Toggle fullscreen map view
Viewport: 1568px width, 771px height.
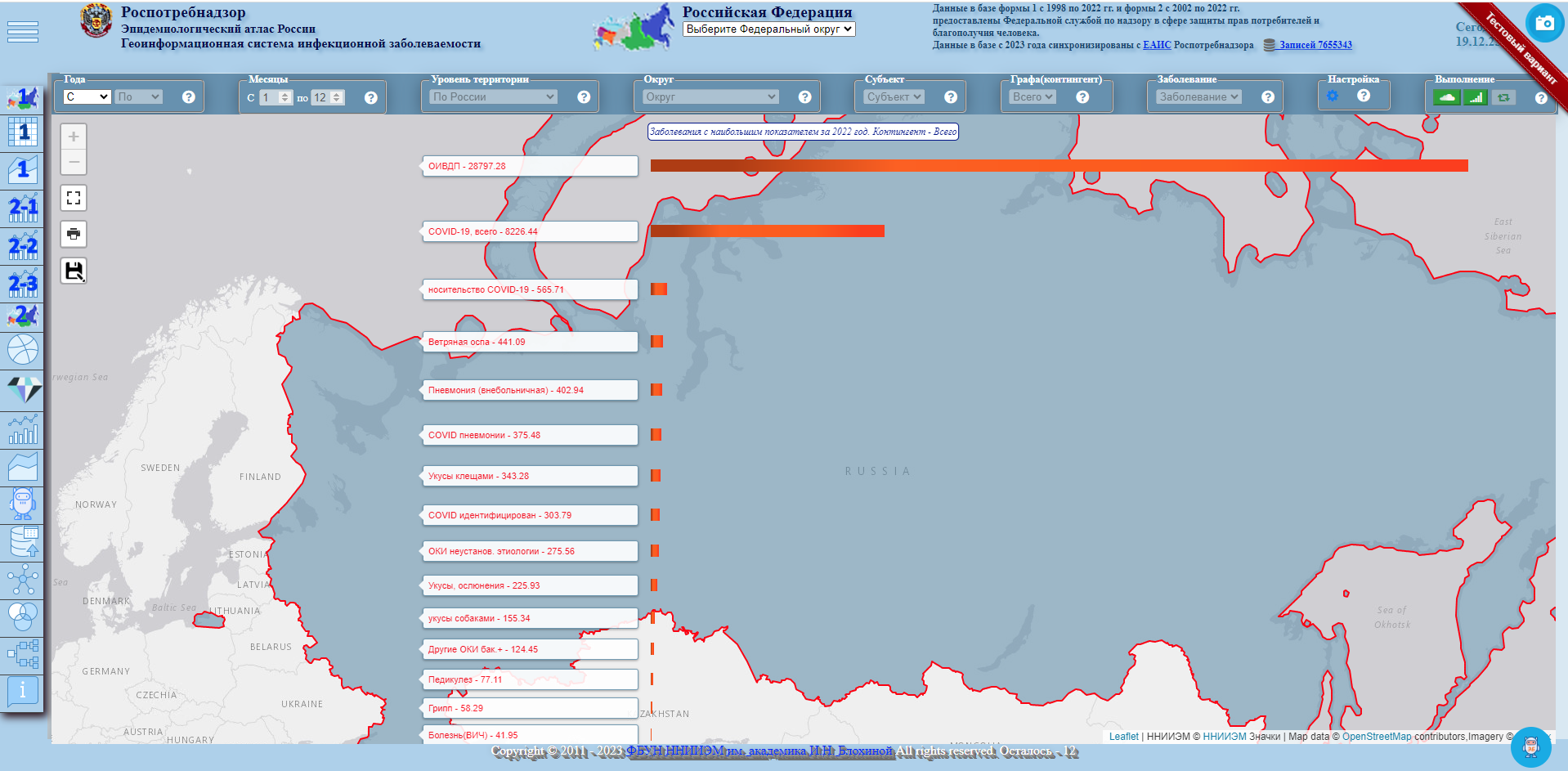point(74,198)
